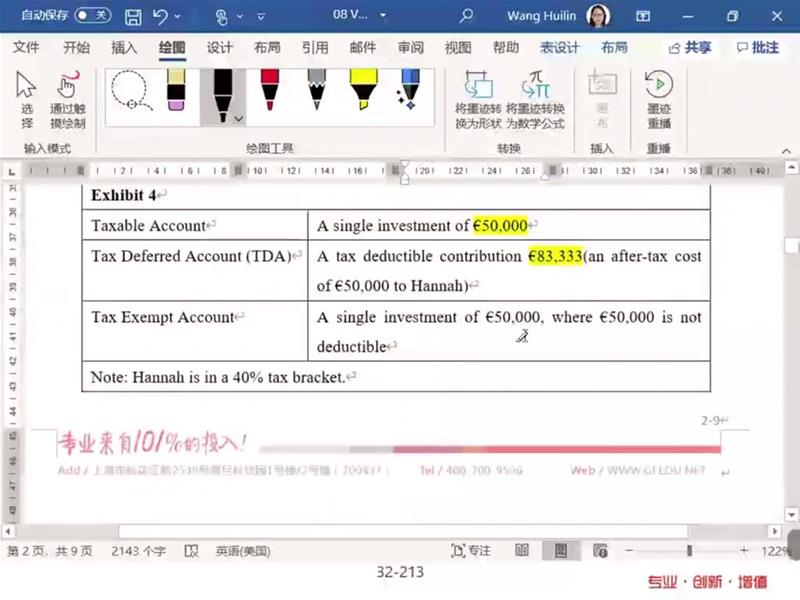
Task: Click the 画布 drawing canvas button
Action: point(603,99)
